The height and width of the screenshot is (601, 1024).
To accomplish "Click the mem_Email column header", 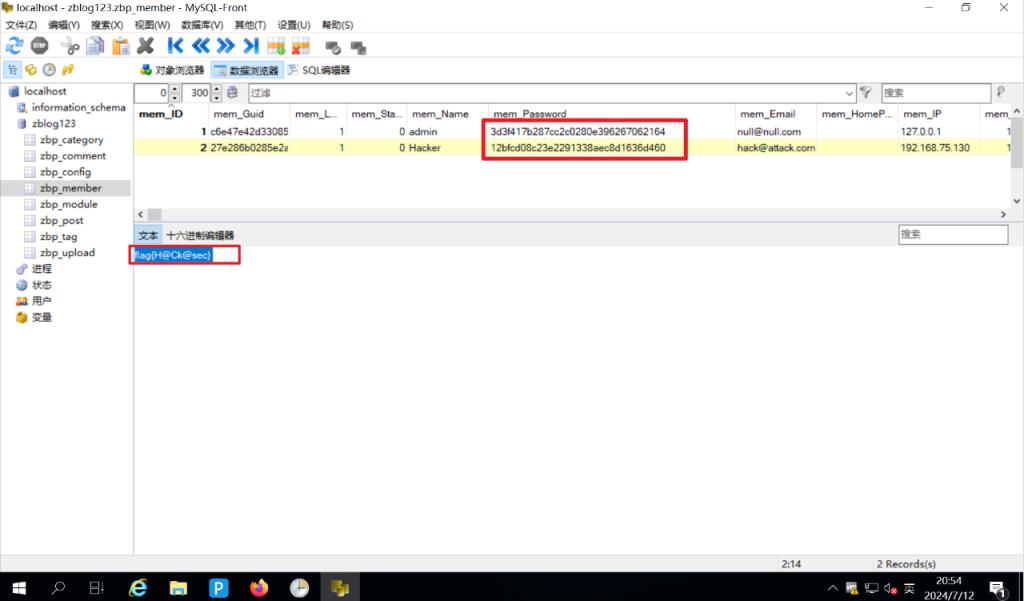I will click(x=767, y=114).
